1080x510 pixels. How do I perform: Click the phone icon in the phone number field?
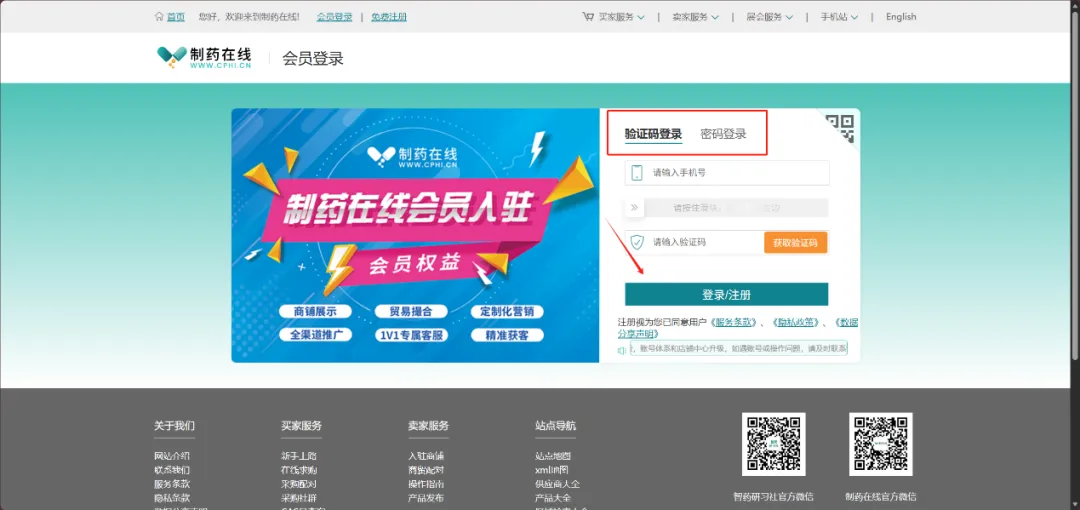pyautogui.click(x=637, y=173)
